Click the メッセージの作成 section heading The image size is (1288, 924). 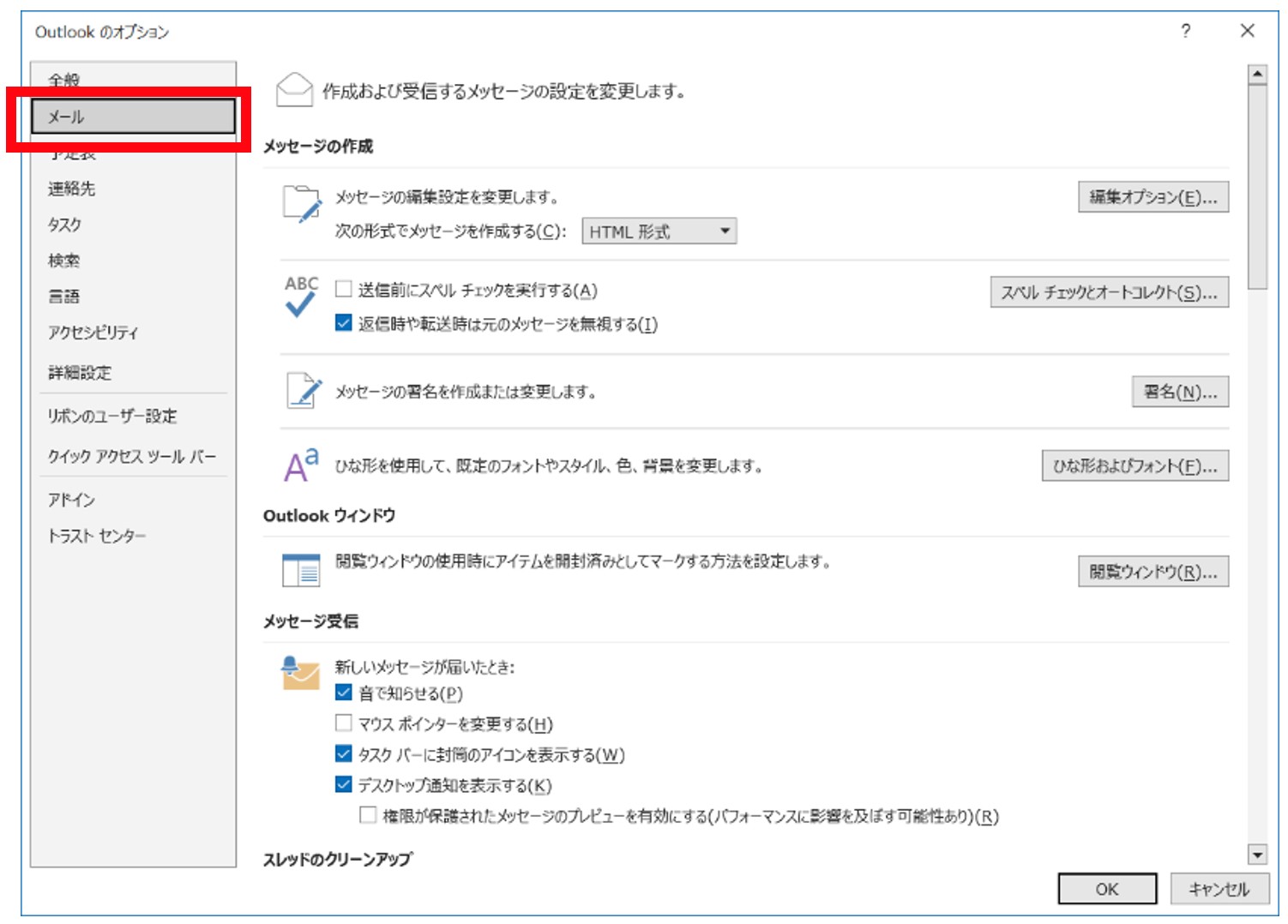click(x=318, y=147)
